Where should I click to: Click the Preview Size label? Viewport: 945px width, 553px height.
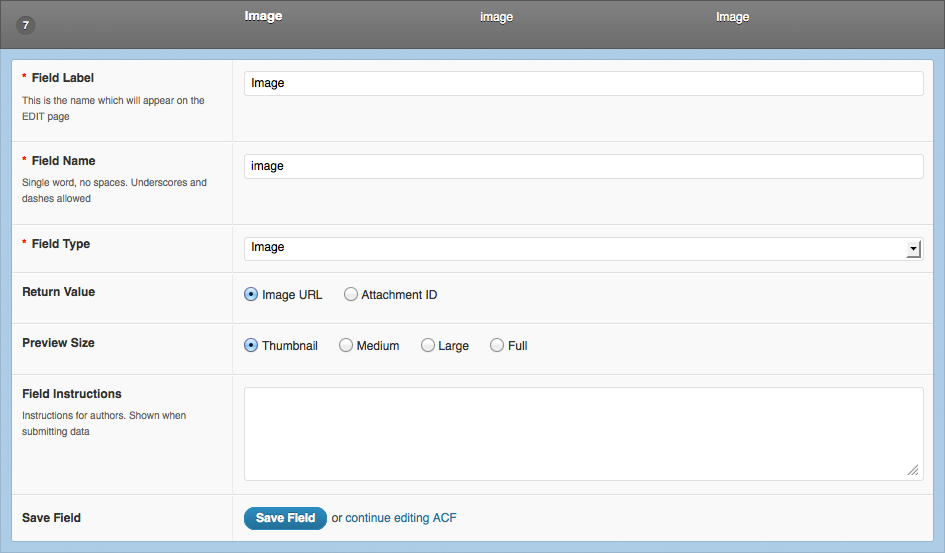coord(58,343)
